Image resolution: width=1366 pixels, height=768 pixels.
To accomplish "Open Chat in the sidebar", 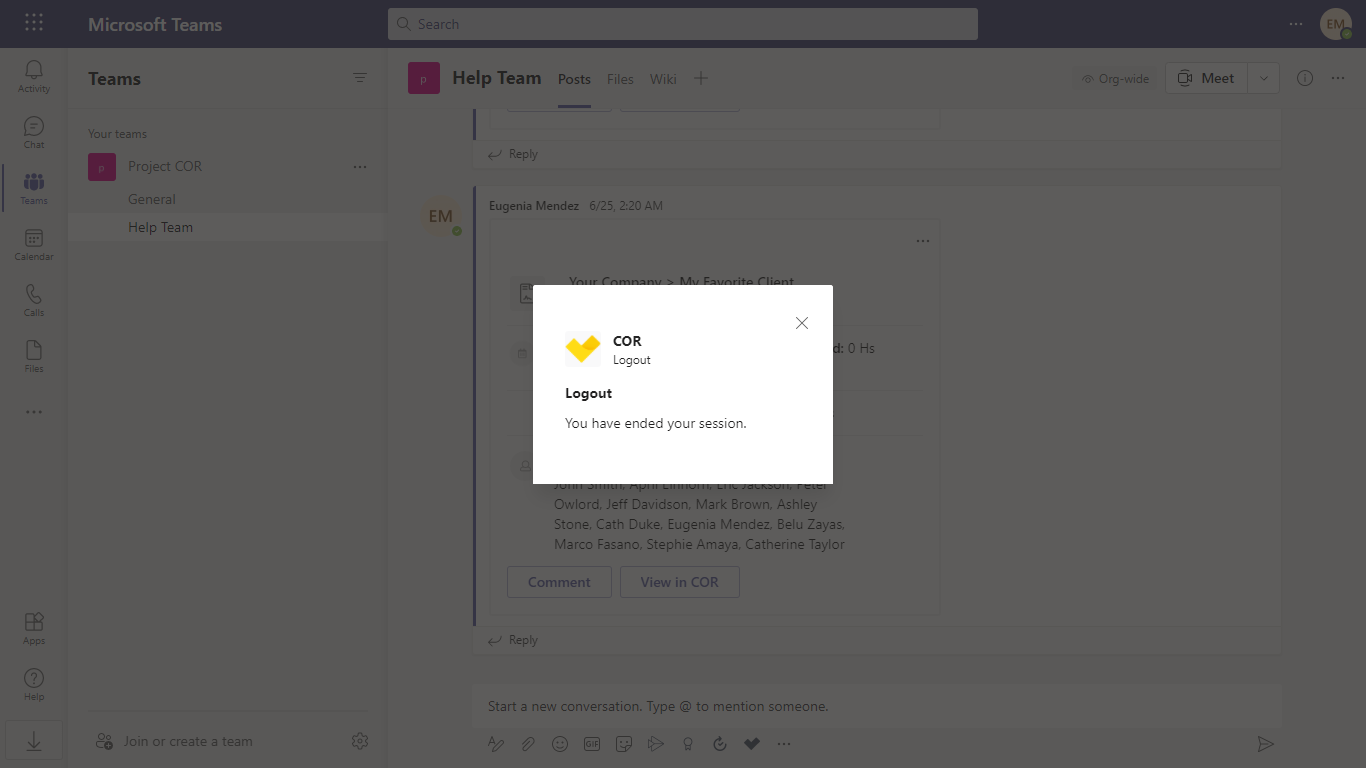I will point(34,132).
